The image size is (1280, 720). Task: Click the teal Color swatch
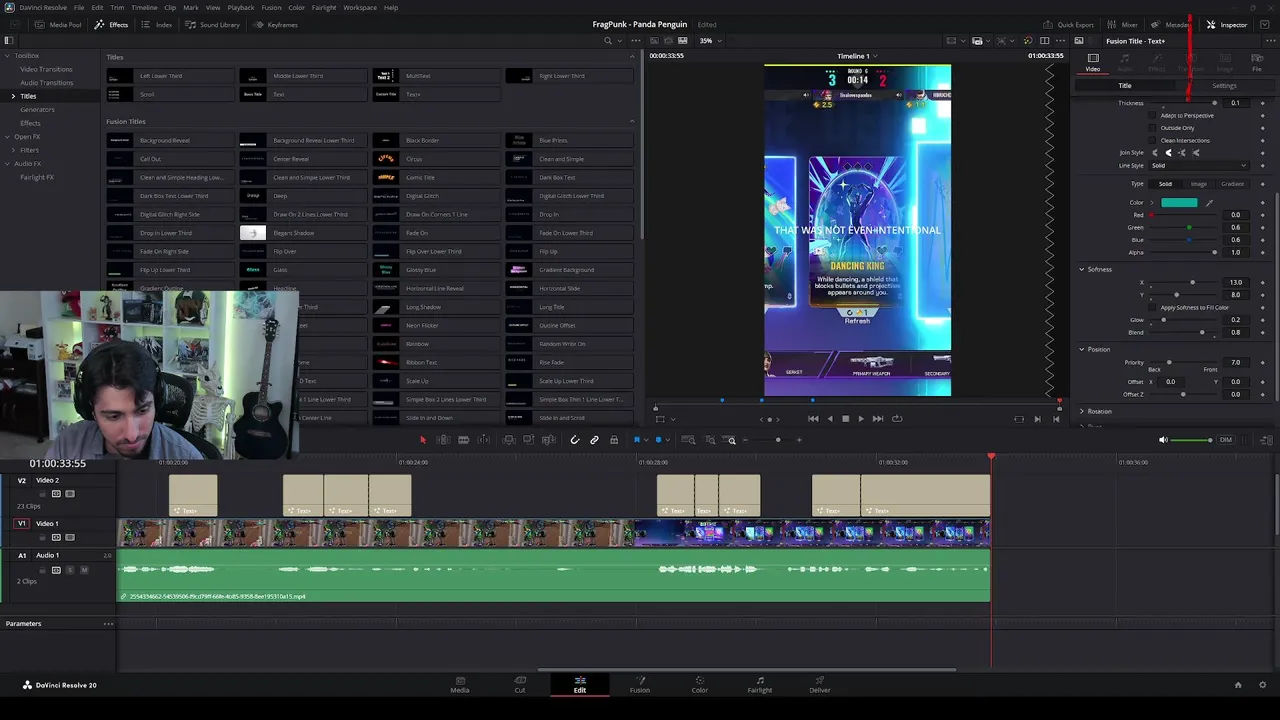(x=1179, y=203)
